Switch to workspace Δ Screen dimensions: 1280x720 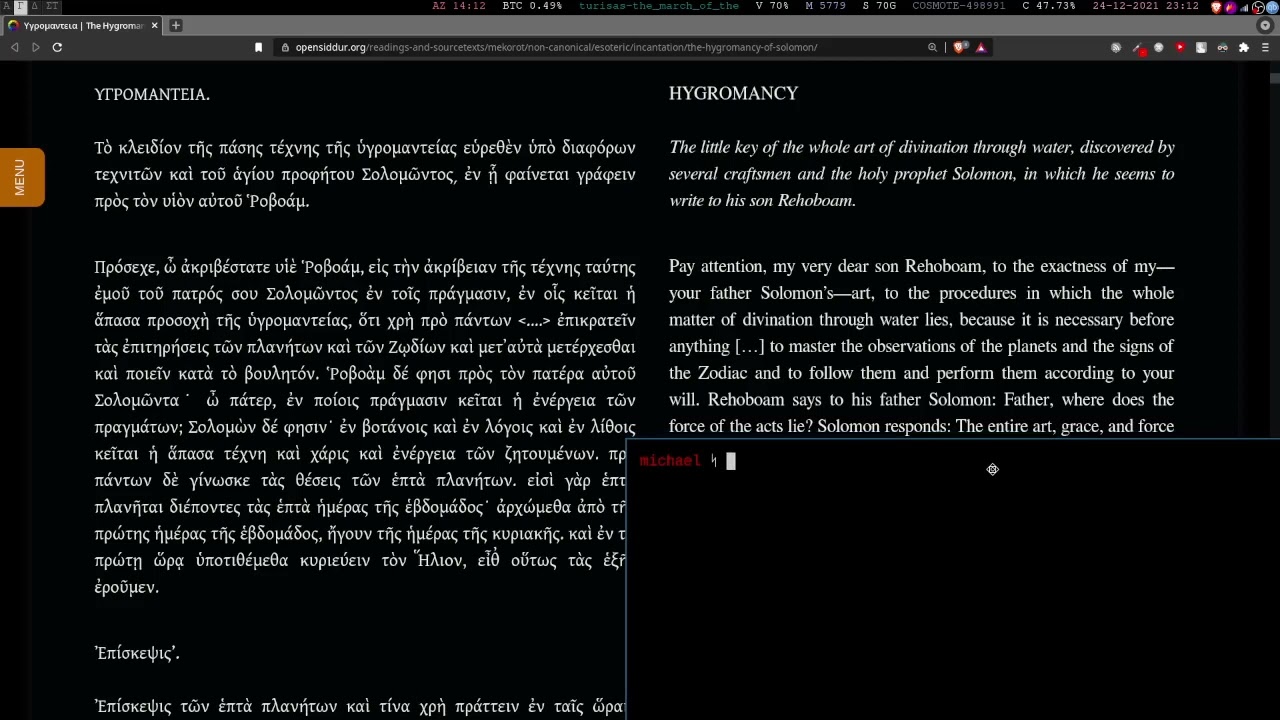35,6
